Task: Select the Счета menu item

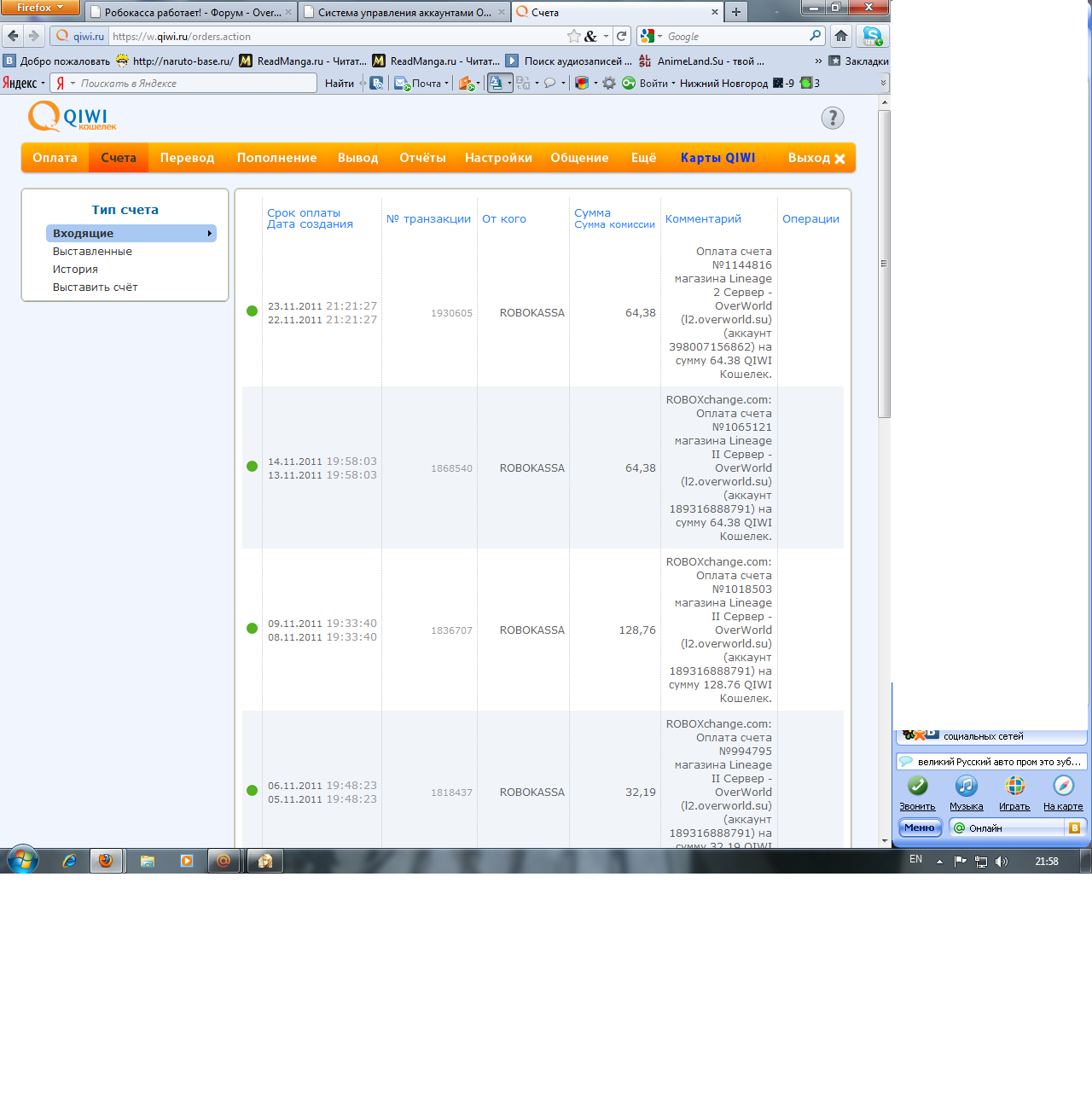Action: (x=119, y=158)
